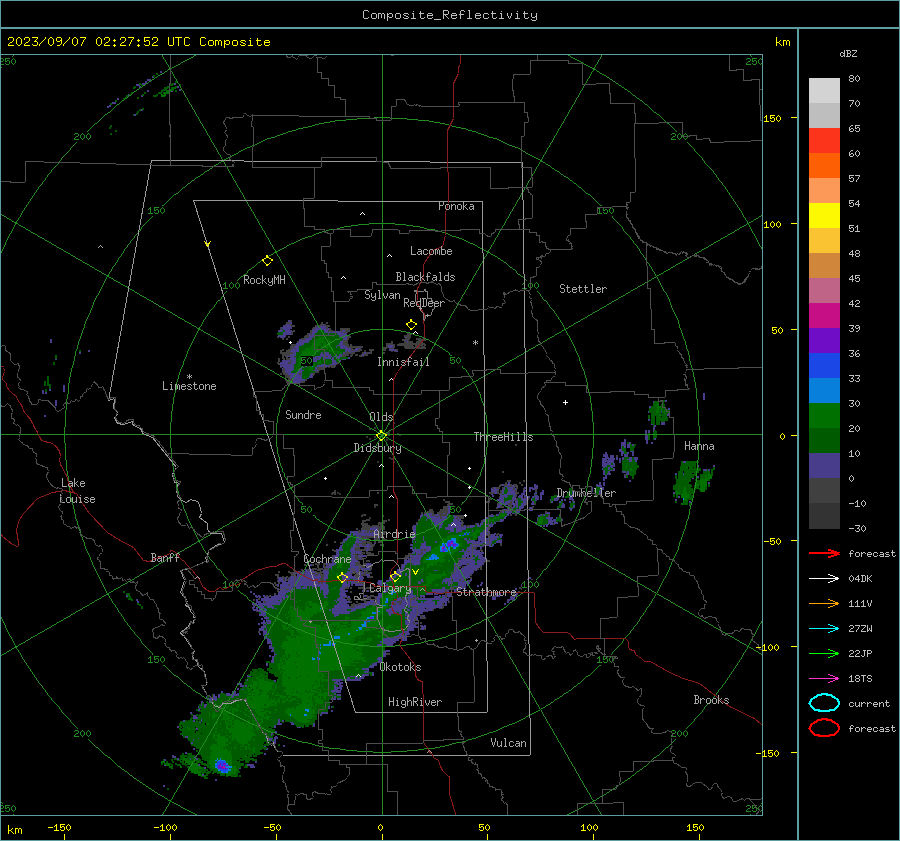Pick the light blue 30–33 dBZ swatch

coord(824,390)
